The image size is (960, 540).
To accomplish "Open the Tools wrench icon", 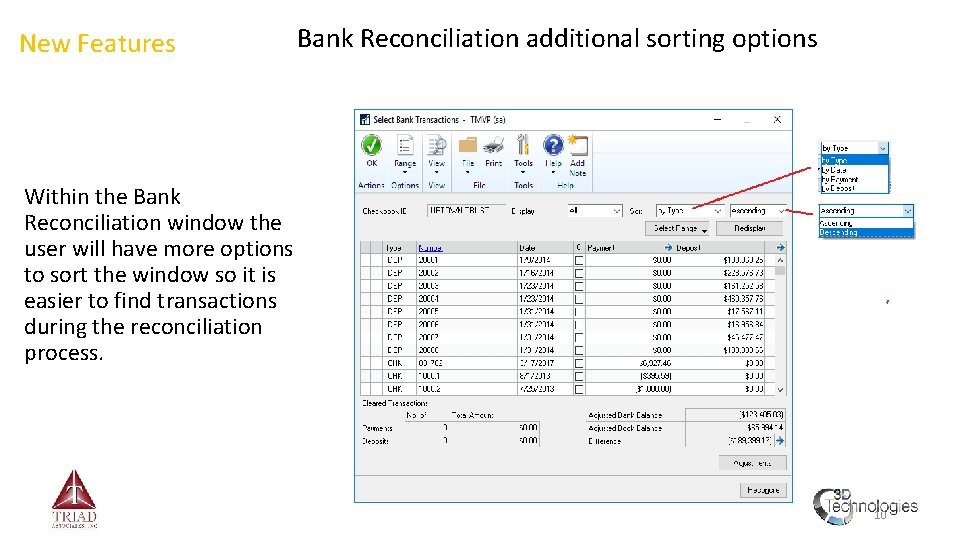I will click(x=523, y=146).
